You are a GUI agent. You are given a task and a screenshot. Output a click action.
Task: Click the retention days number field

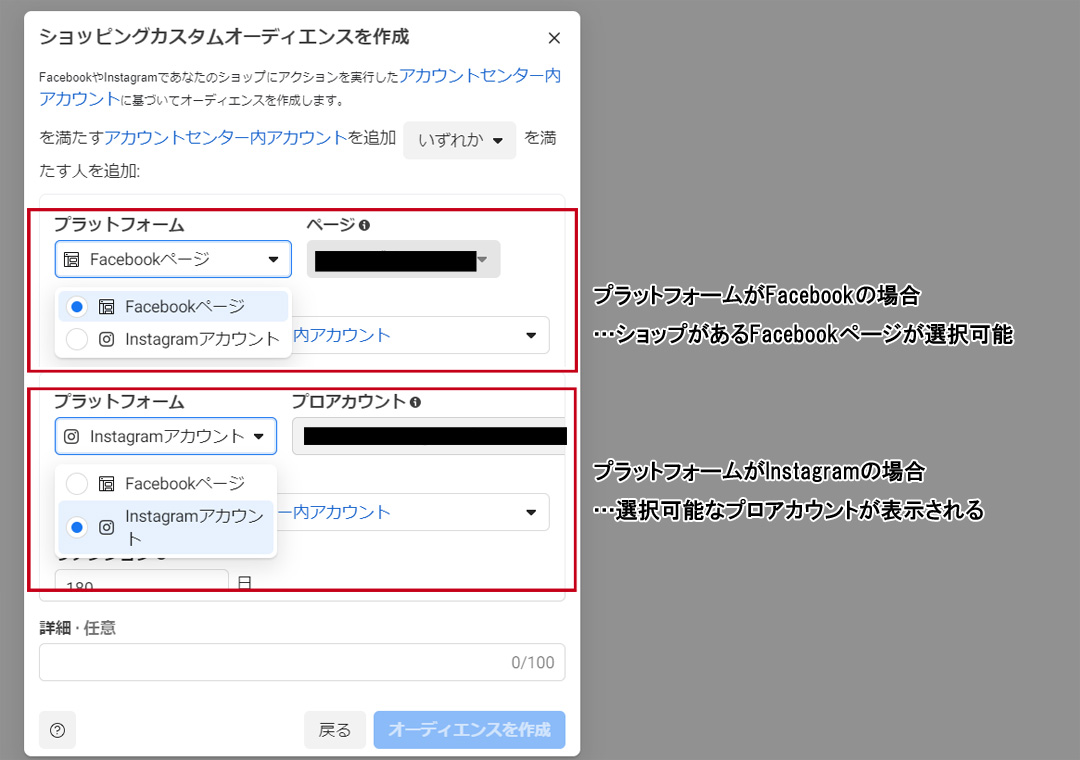(x=142, y=584)
